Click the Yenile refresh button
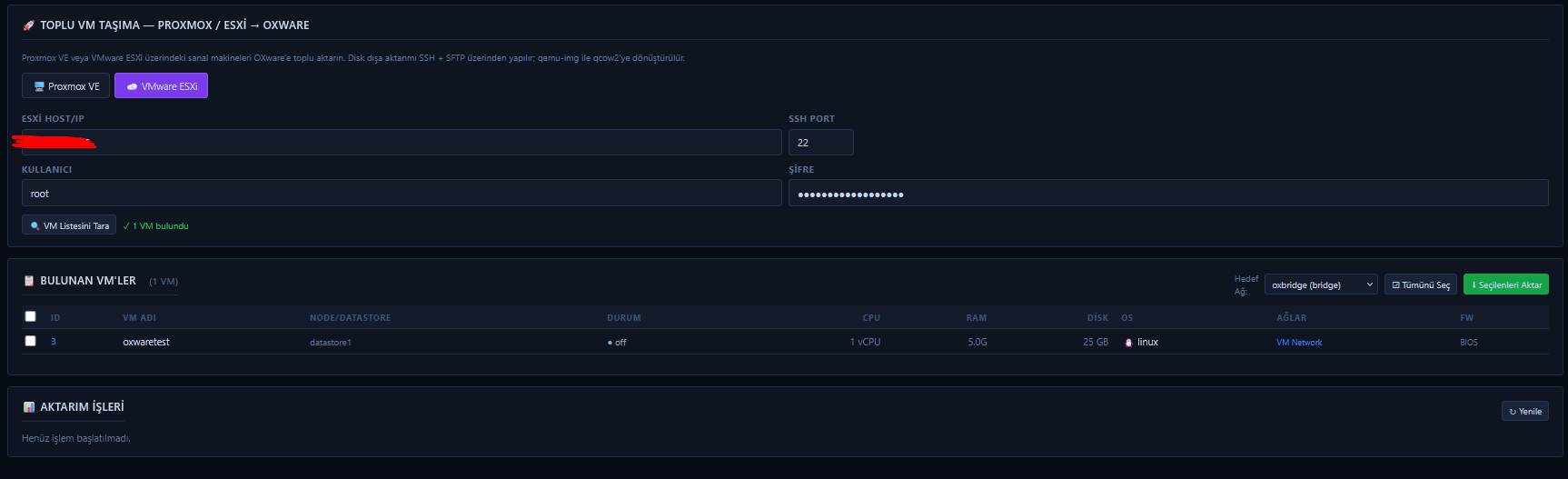 click(x=1525, y=411)
